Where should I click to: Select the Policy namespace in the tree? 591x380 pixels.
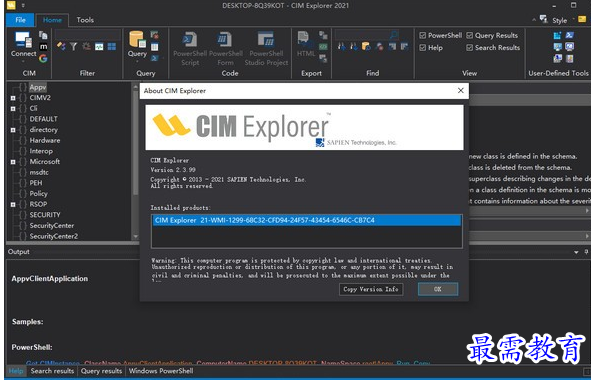click(38, 194)
